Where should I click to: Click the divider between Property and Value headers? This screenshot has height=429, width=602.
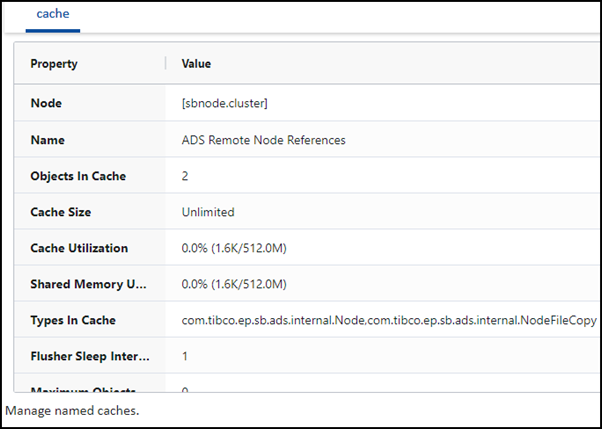tap(165, 64)
